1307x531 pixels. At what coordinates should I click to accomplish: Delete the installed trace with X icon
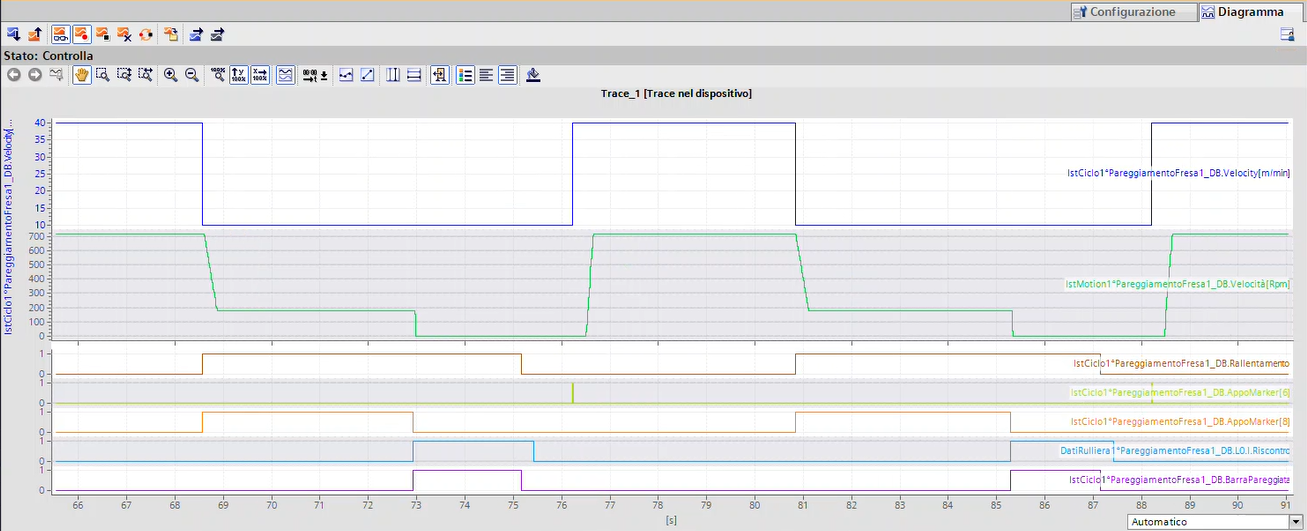124,34
